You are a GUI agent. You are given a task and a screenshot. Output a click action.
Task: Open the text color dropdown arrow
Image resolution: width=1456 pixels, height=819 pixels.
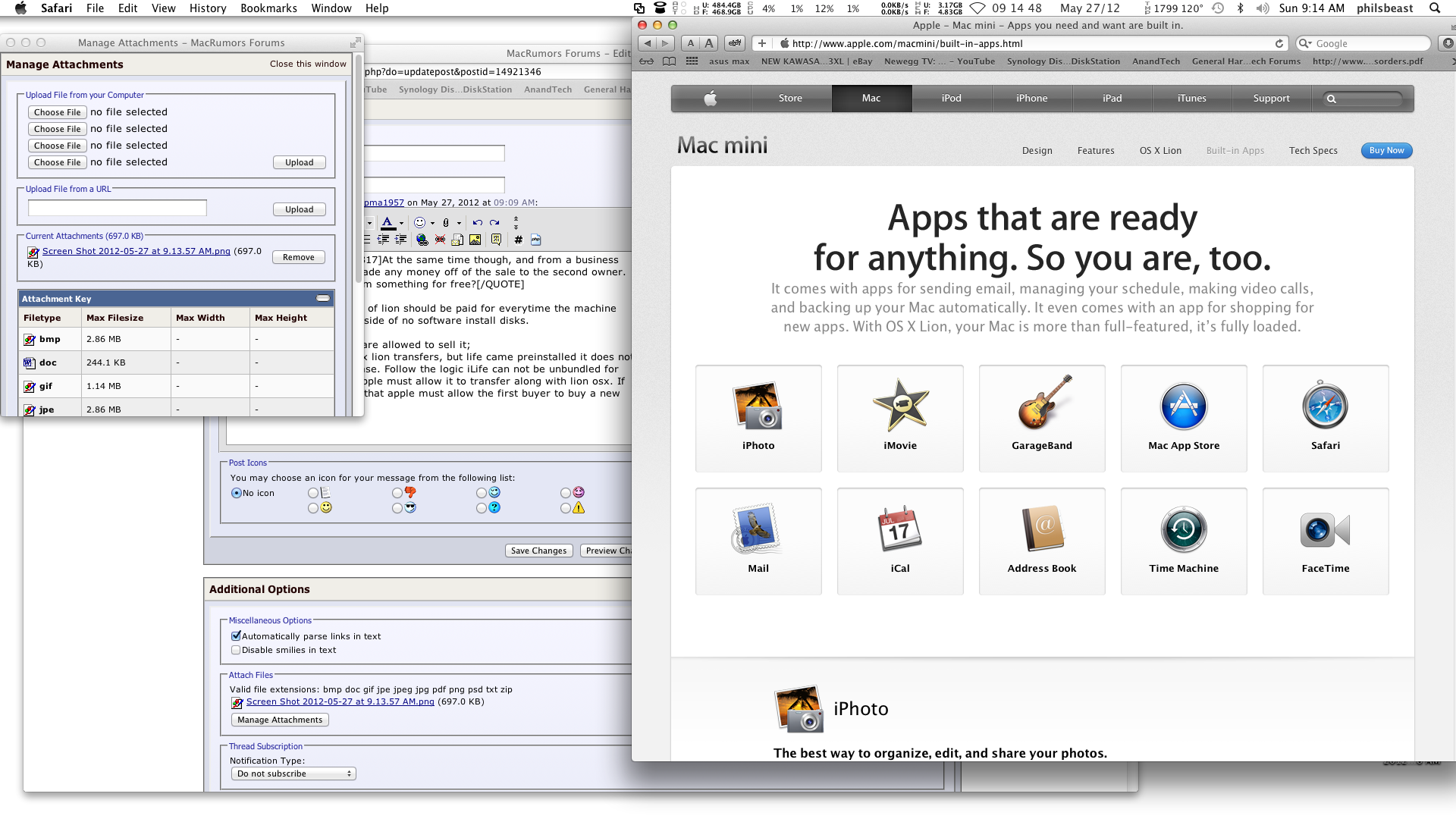[401, 223]
